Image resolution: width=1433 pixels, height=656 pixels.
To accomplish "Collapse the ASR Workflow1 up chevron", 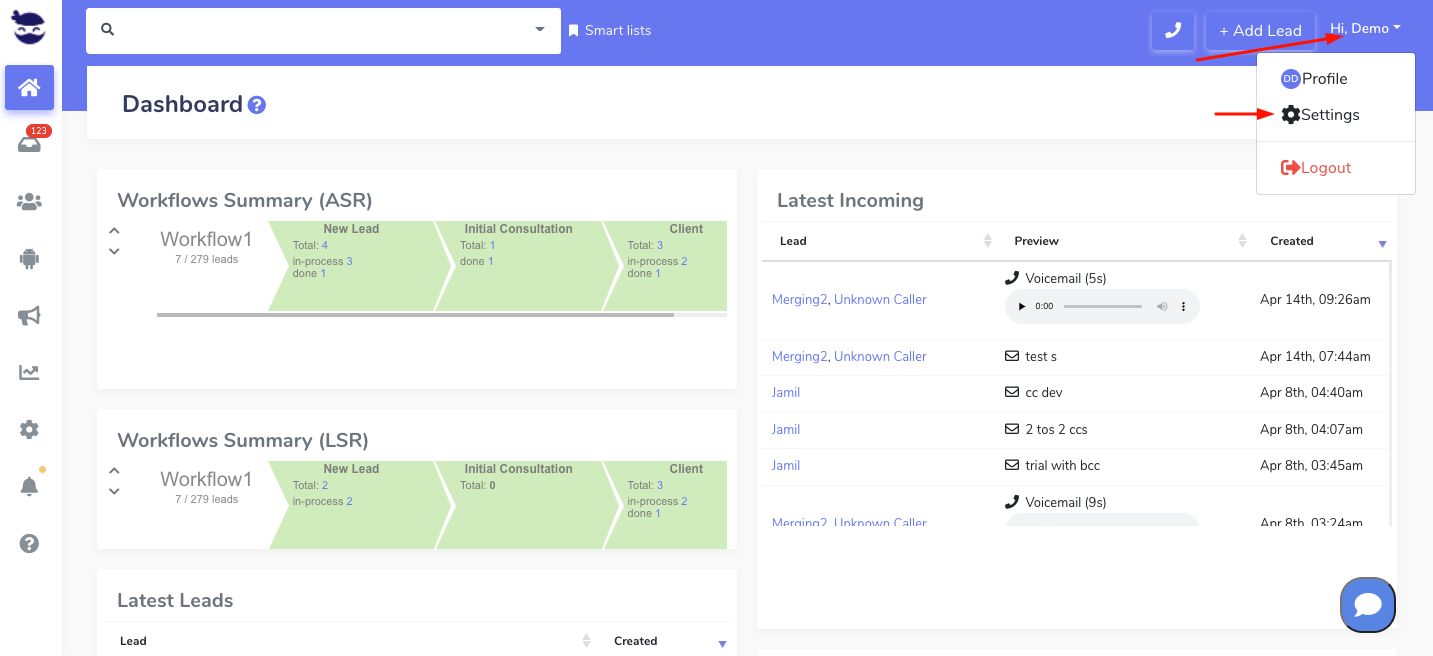I will click(114, 231).
